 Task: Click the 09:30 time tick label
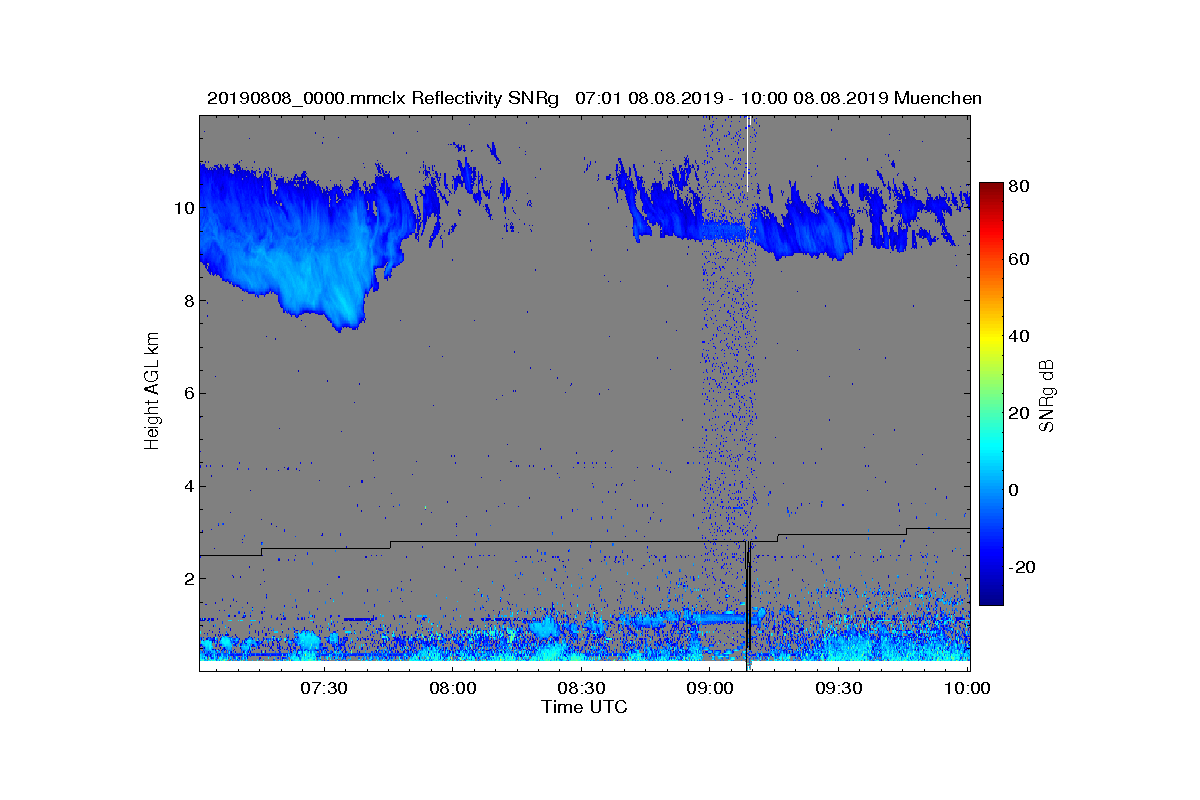coord(838,688)
